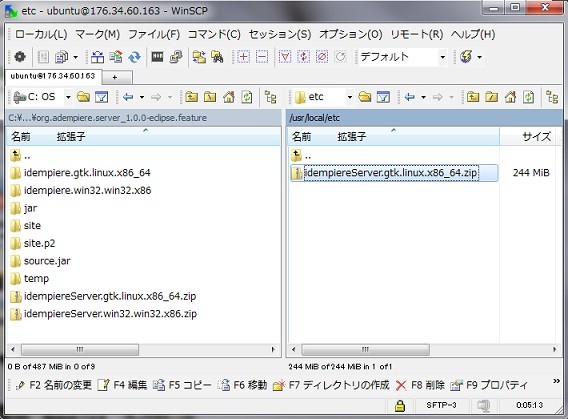568x419 pixels.
Task: Open the remote etc directory dropdown
Action: 349,97
